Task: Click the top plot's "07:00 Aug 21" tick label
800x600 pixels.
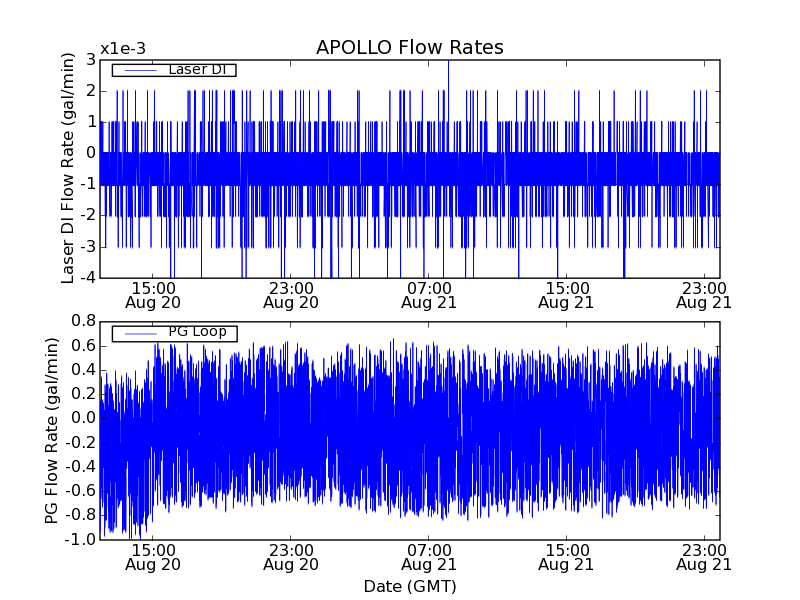Action: (x=428, y=294)
